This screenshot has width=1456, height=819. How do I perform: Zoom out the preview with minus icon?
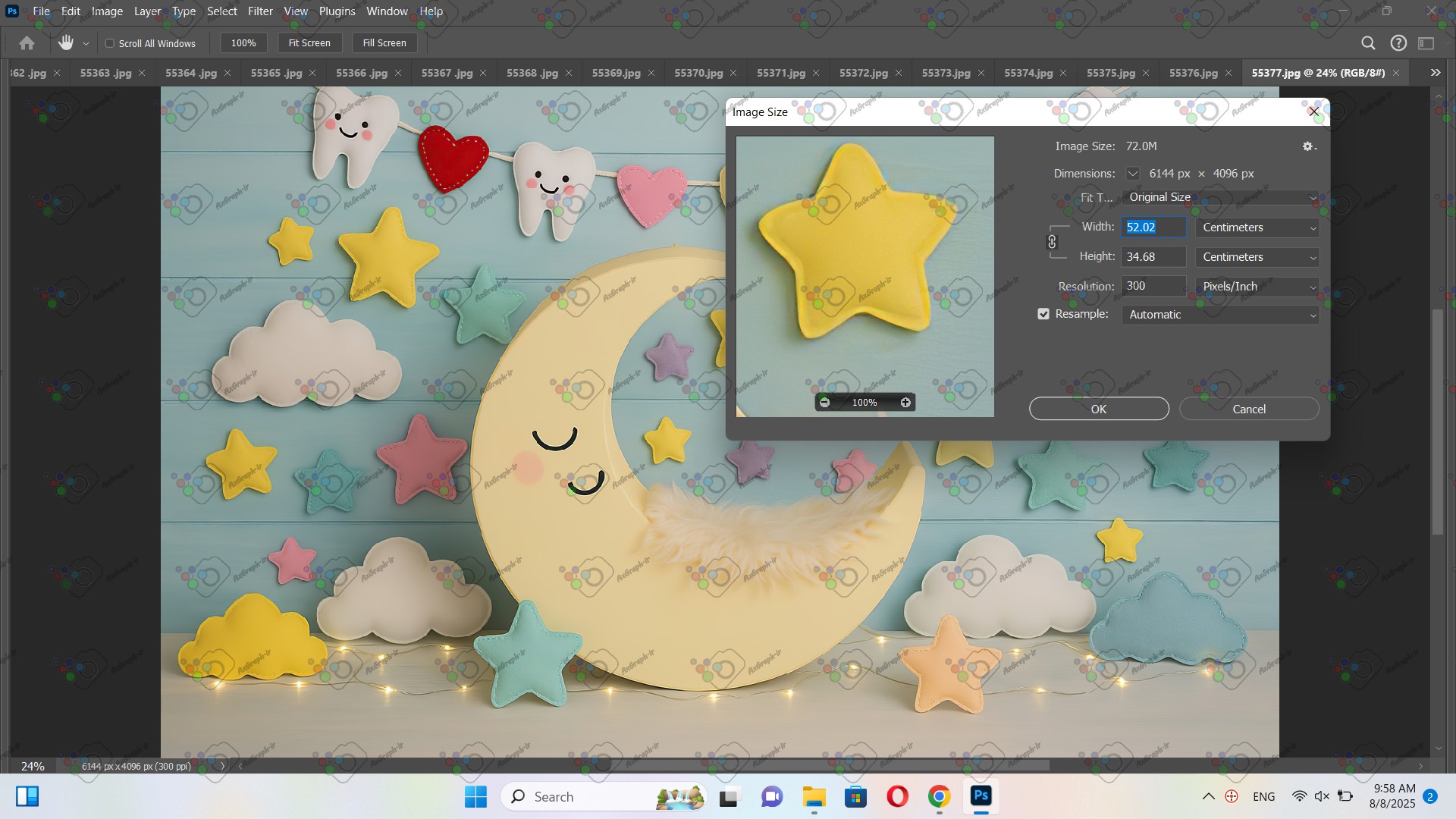824,403
